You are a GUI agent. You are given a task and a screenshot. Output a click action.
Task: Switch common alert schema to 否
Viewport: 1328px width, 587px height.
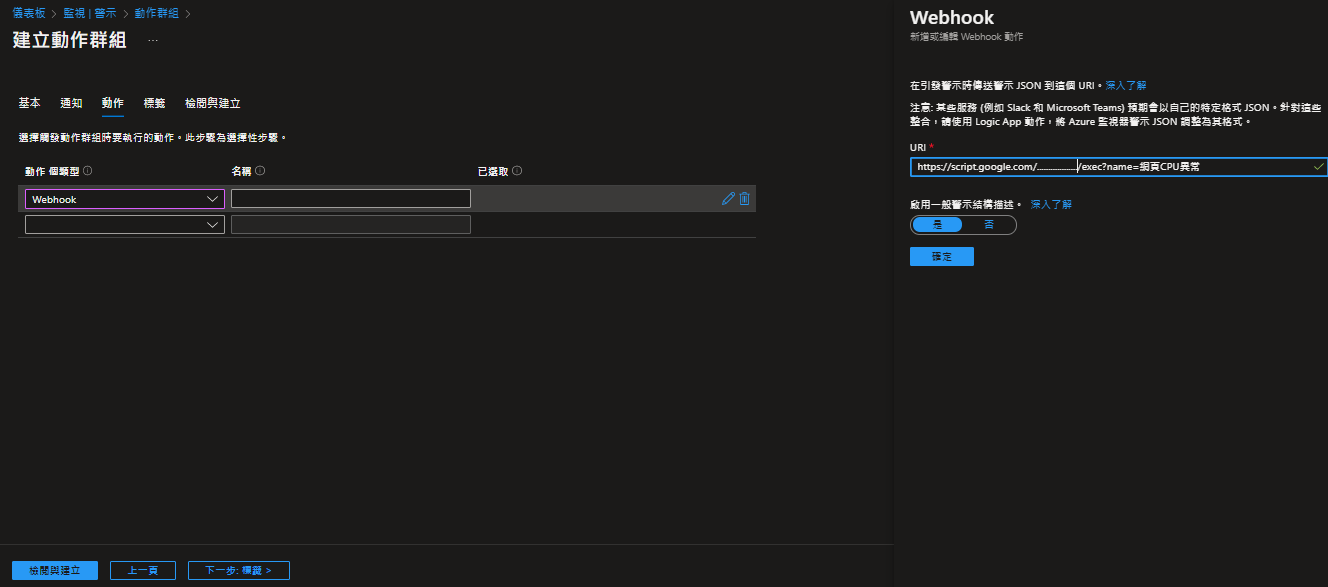pos(990,224)
